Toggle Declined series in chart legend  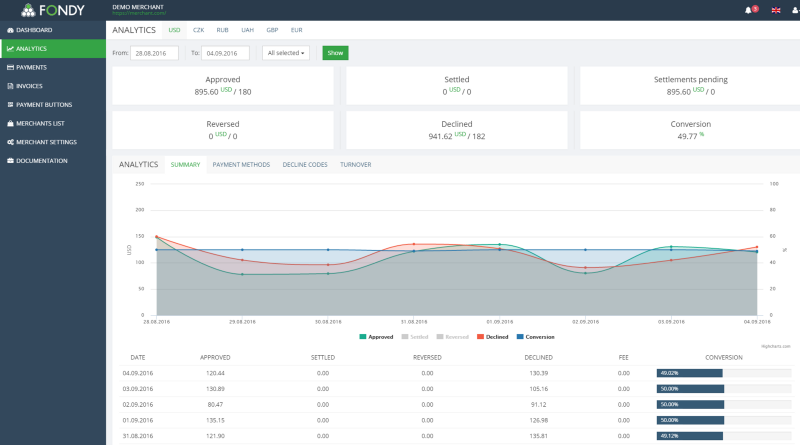point(493,337)
